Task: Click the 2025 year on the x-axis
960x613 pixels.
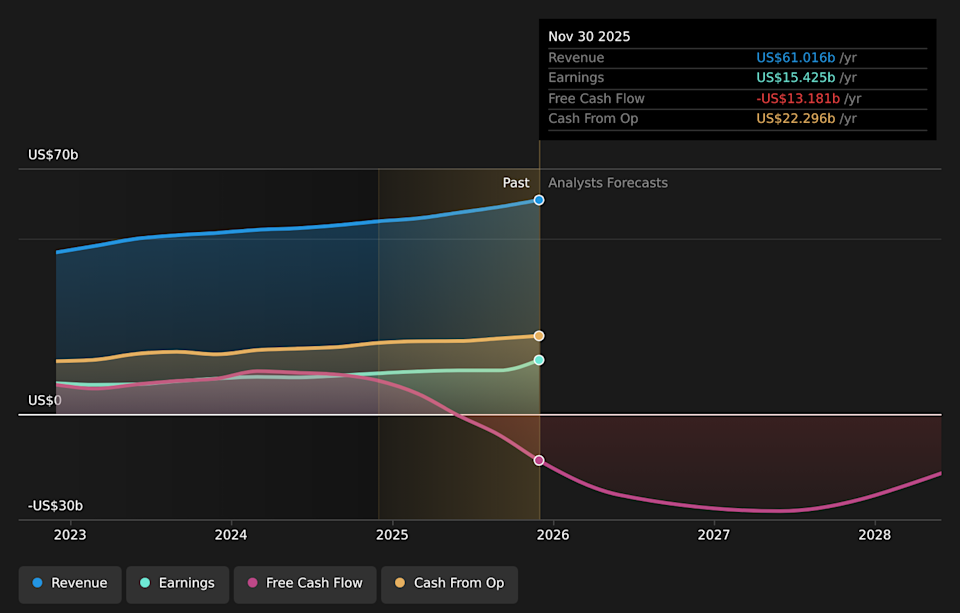Action: pyautogui.click(x=392, y=535)
